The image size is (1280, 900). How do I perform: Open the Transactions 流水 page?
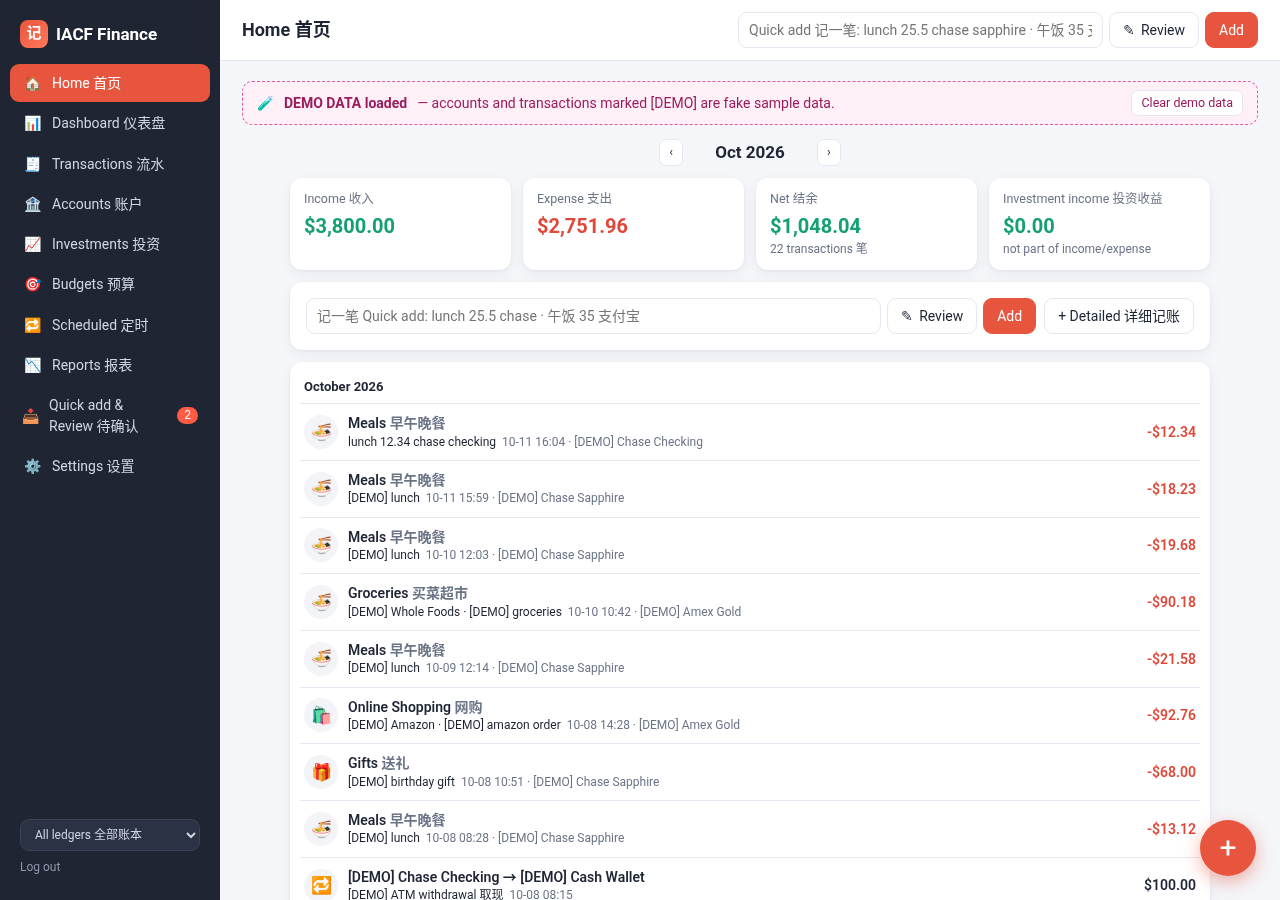coord(110,164)
